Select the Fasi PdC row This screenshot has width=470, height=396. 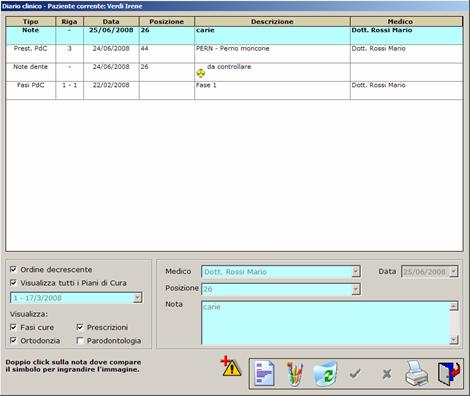234,90
